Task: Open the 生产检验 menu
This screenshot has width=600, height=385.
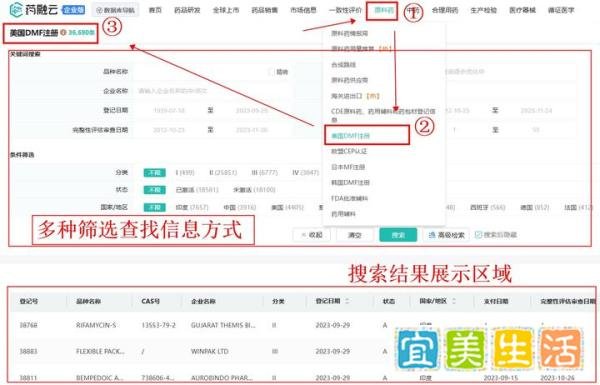Action: [x=483, y=10]
